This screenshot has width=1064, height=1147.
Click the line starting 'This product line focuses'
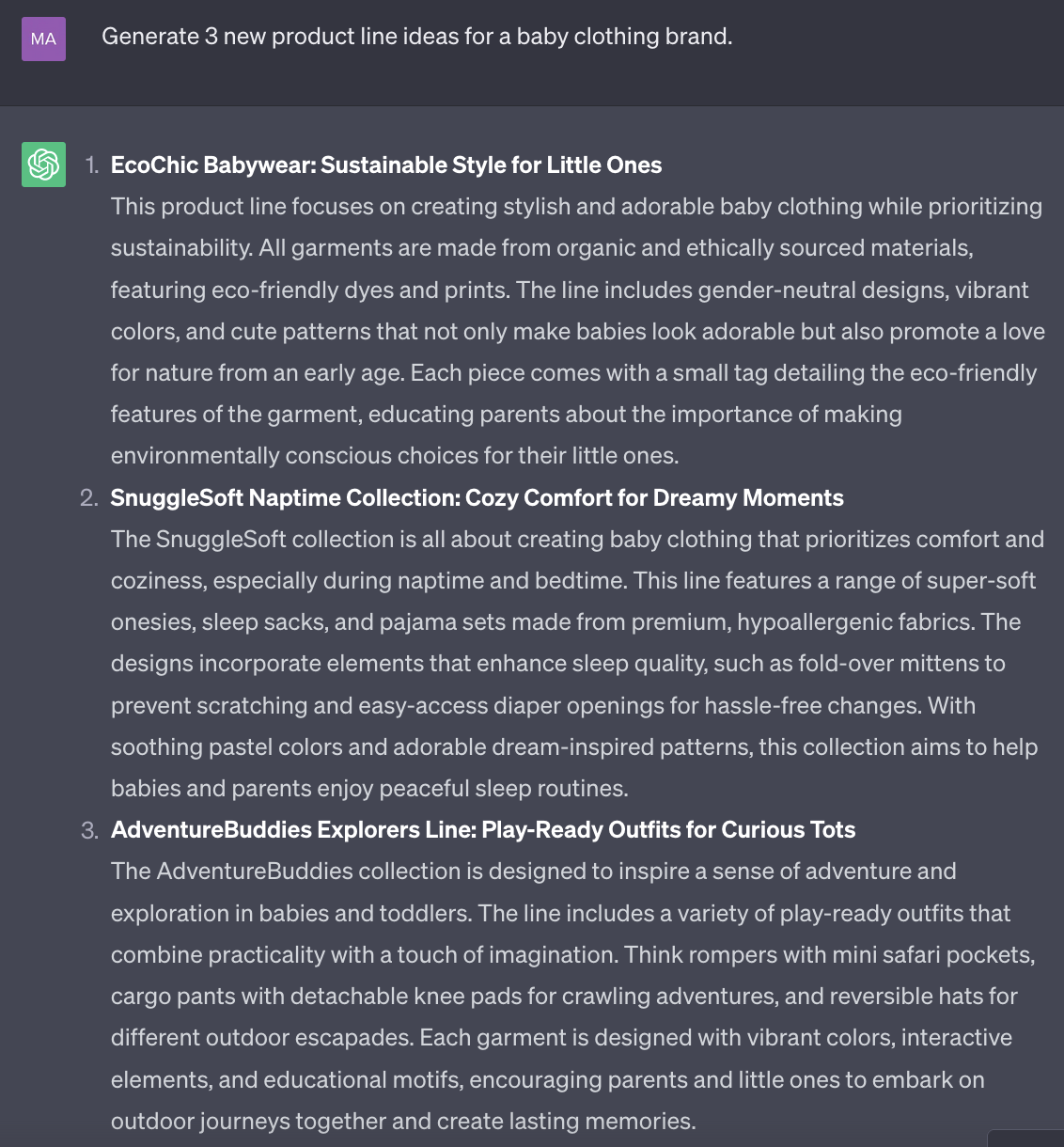(575, 207)
